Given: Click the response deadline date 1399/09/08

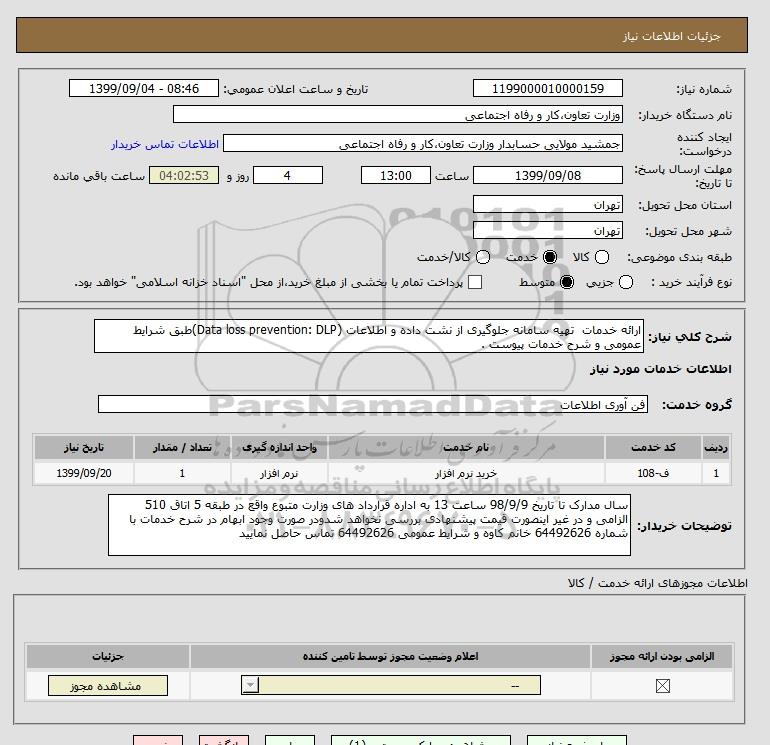Looking at the screenshot, I should pos(548,175).
